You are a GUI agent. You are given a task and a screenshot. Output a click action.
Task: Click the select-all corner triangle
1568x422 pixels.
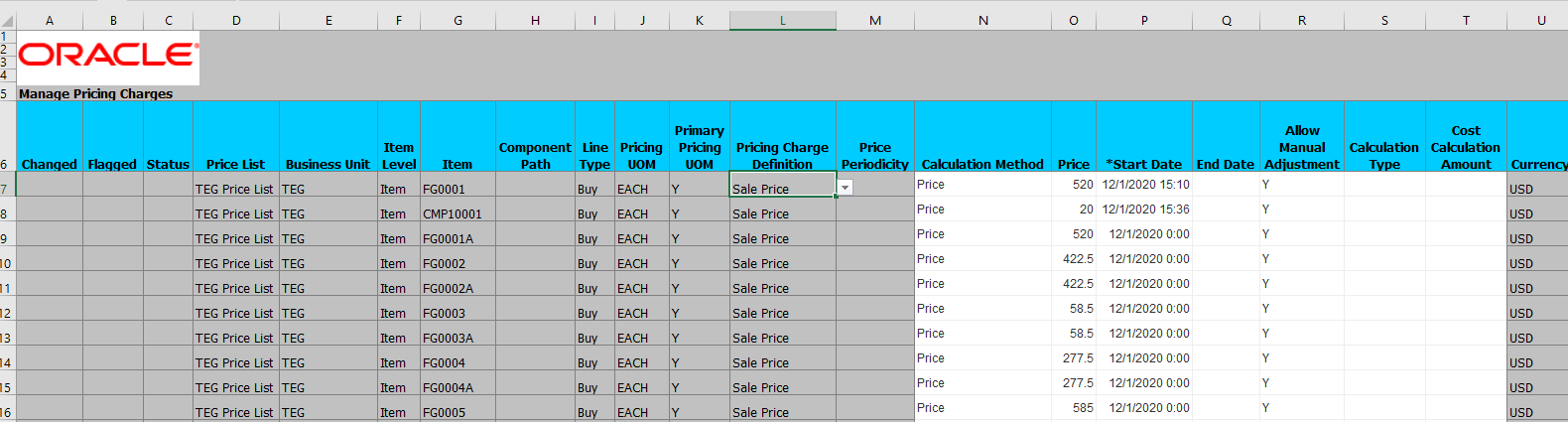point(8,21)
